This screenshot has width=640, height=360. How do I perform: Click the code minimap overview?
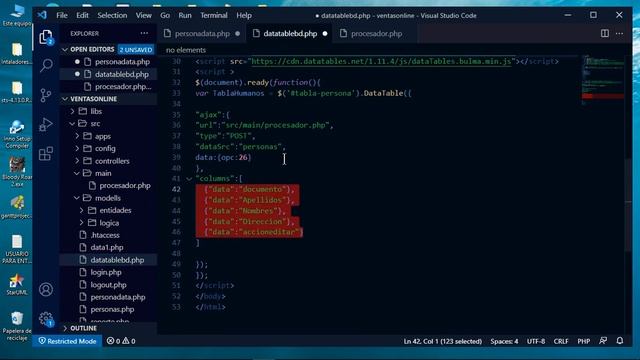click(x=603, y=80)
